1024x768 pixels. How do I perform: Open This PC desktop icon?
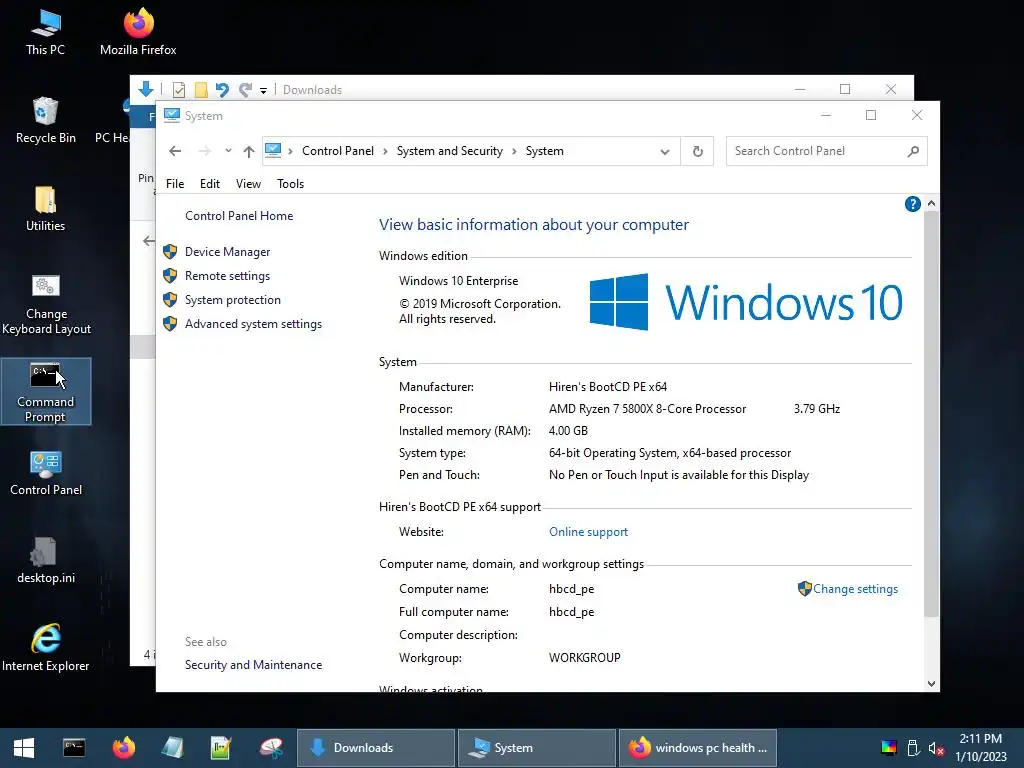tap(45, 31)
